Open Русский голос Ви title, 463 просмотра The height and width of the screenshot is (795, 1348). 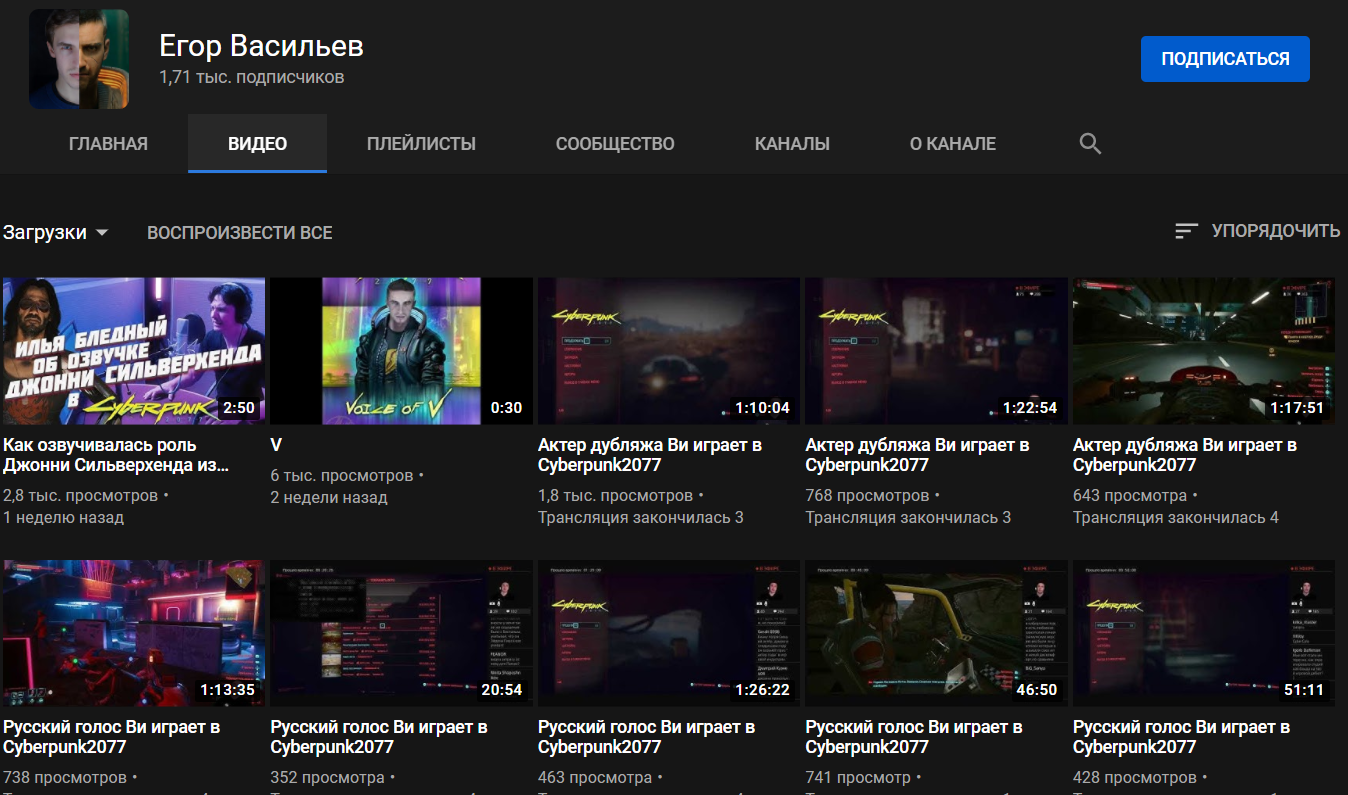(647, 737)
